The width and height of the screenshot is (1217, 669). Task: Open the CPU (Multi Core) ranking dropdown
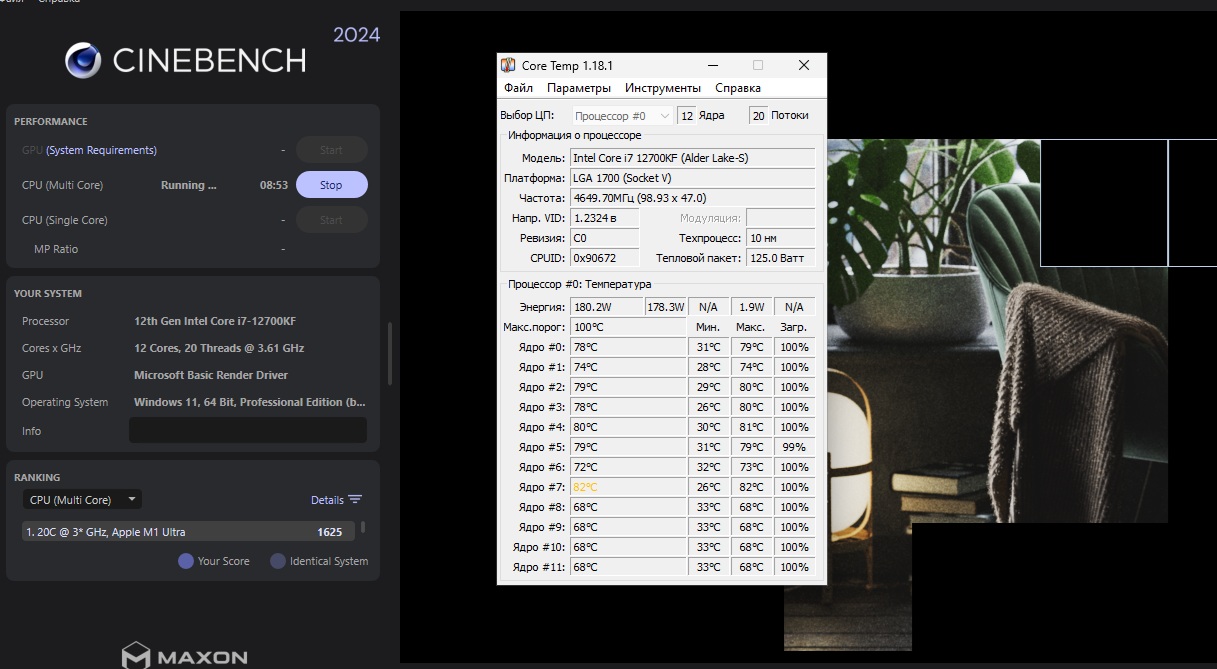(83, 500)
